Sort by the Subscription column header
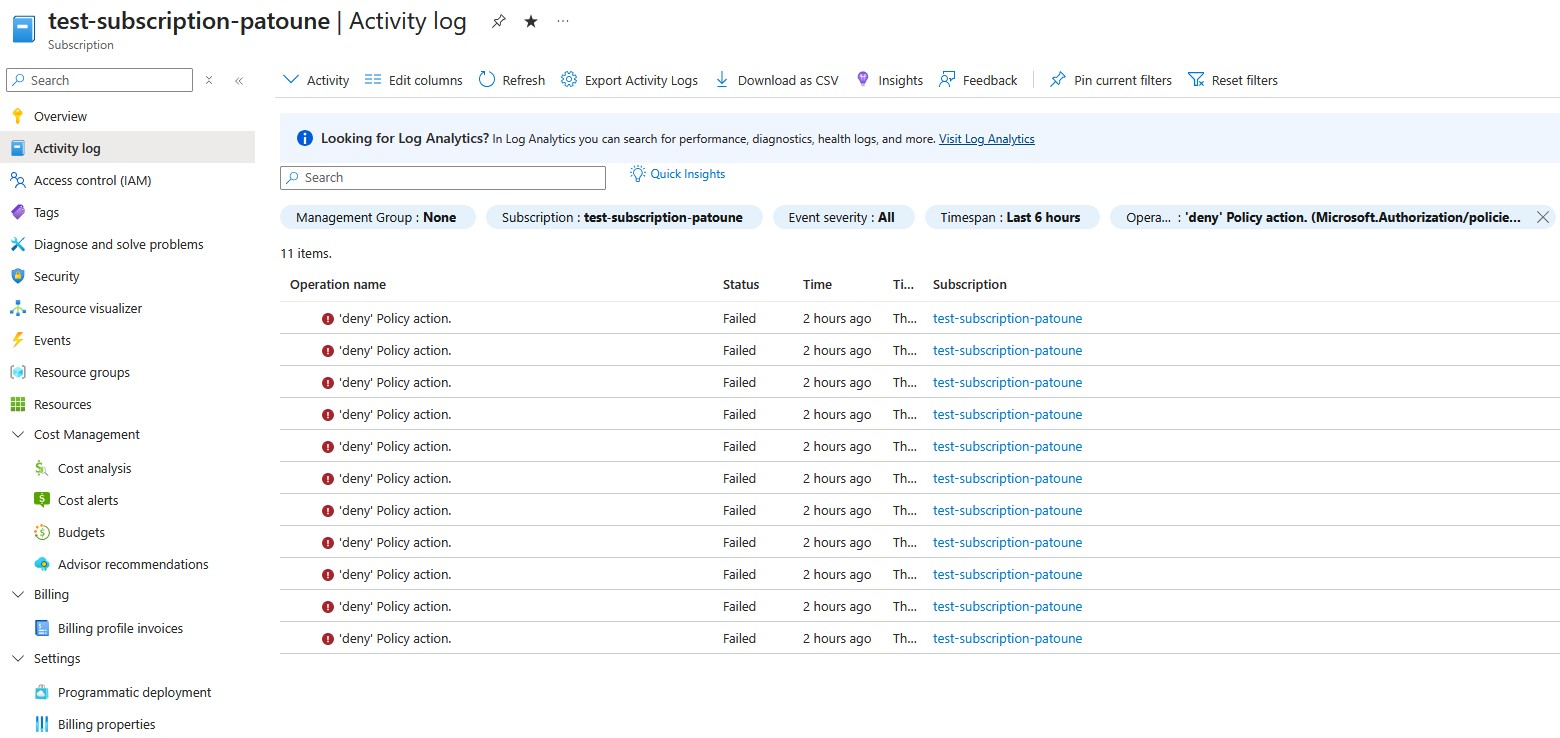This screenshot has height=738, width=1560. 970,284
